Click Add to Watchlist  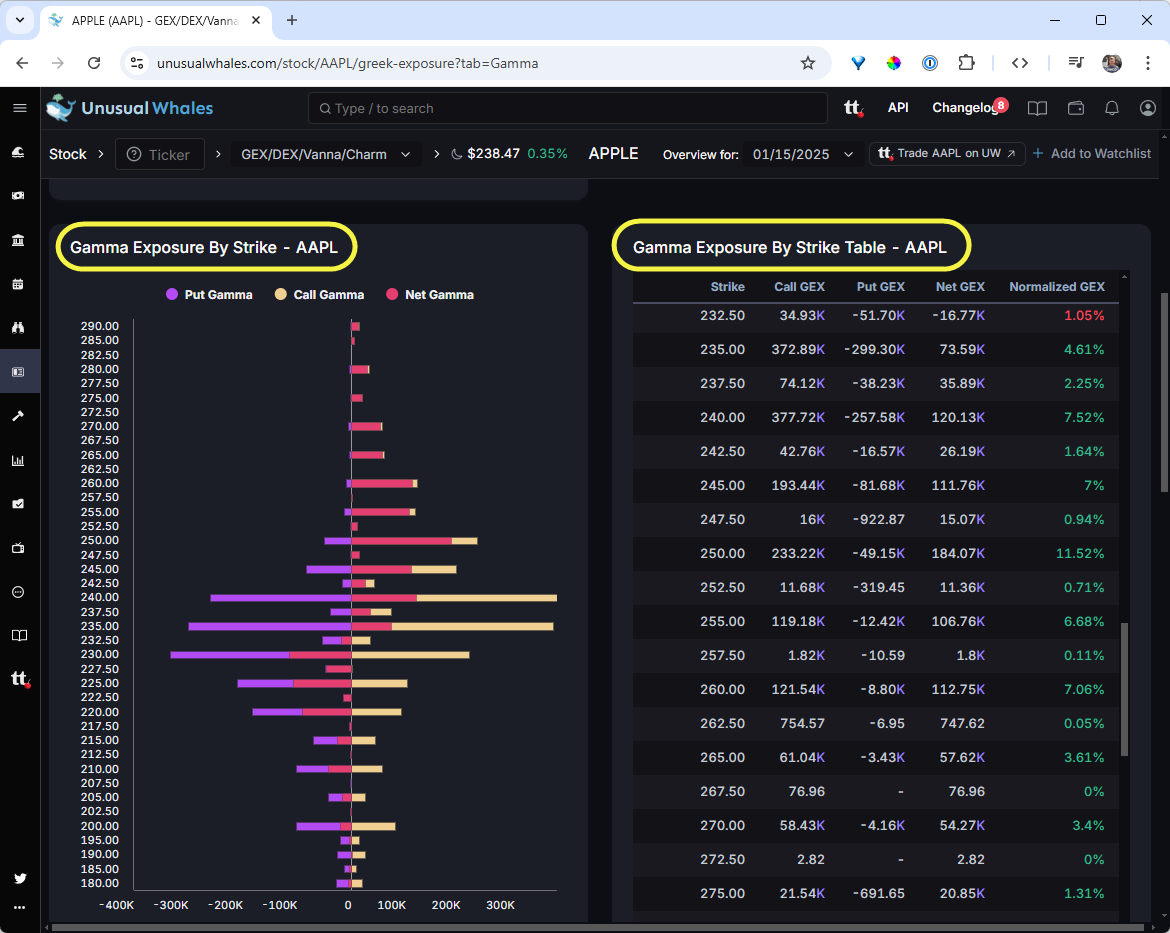[1092, 154]
